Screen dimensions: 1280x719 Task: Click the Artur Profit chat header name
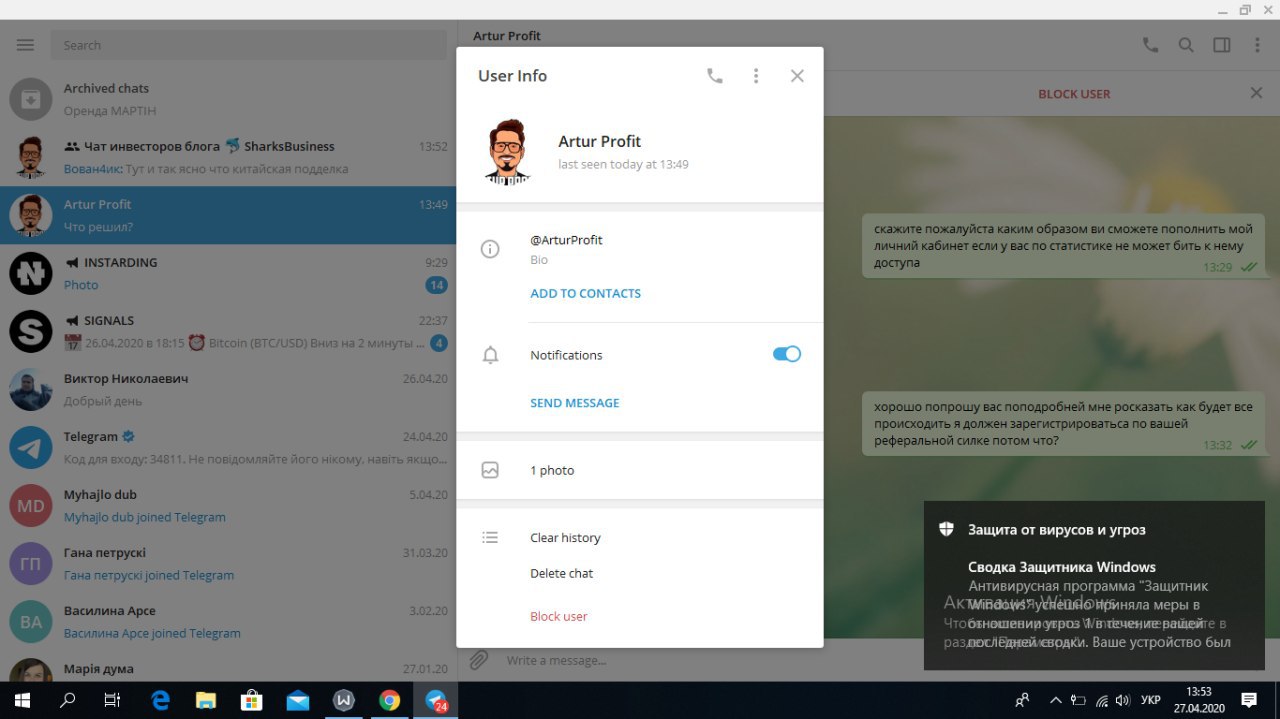coord(507,36)
